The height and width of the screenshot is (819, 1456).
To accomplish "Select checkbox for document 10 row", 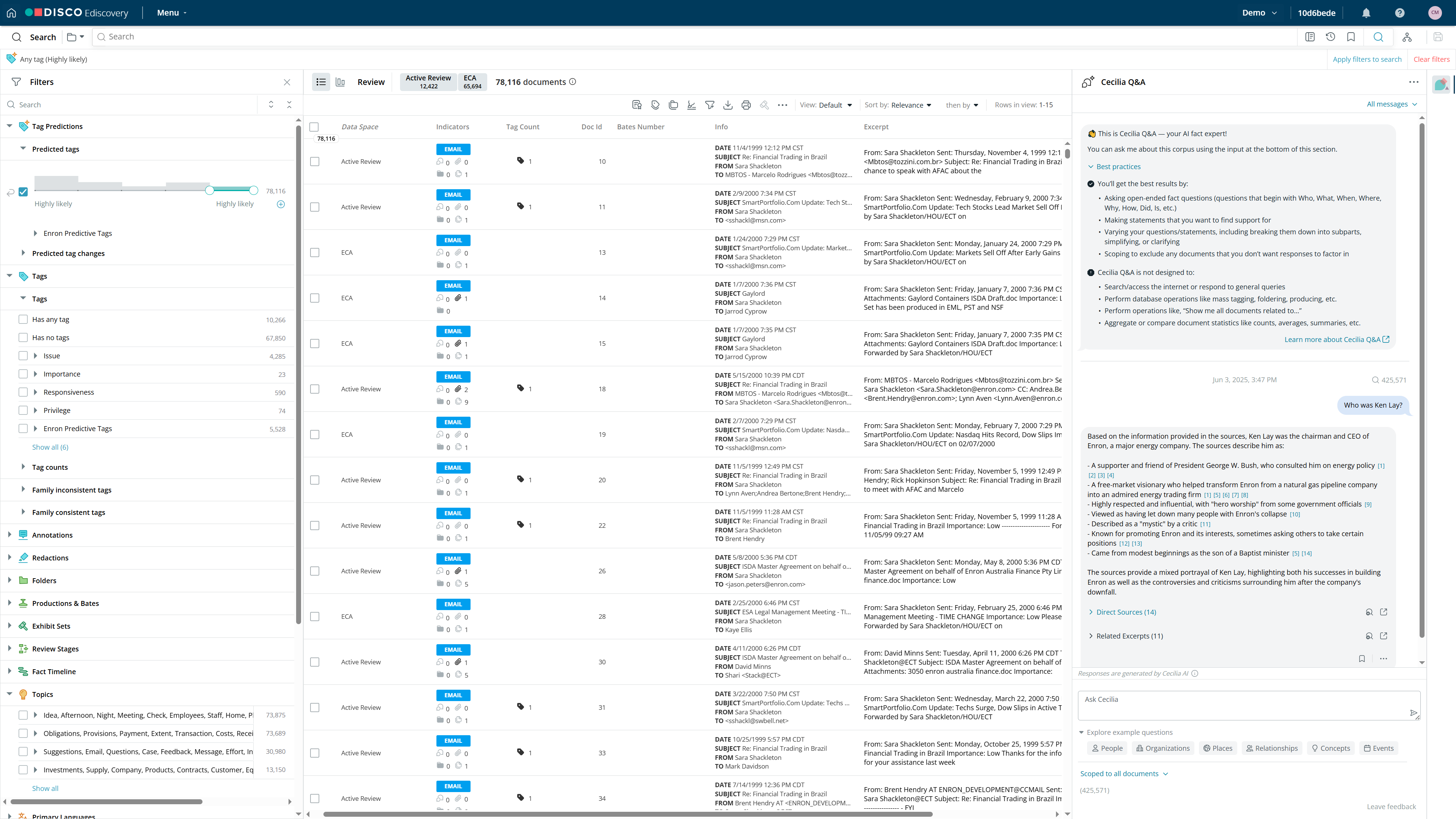I will coord(315,162).
